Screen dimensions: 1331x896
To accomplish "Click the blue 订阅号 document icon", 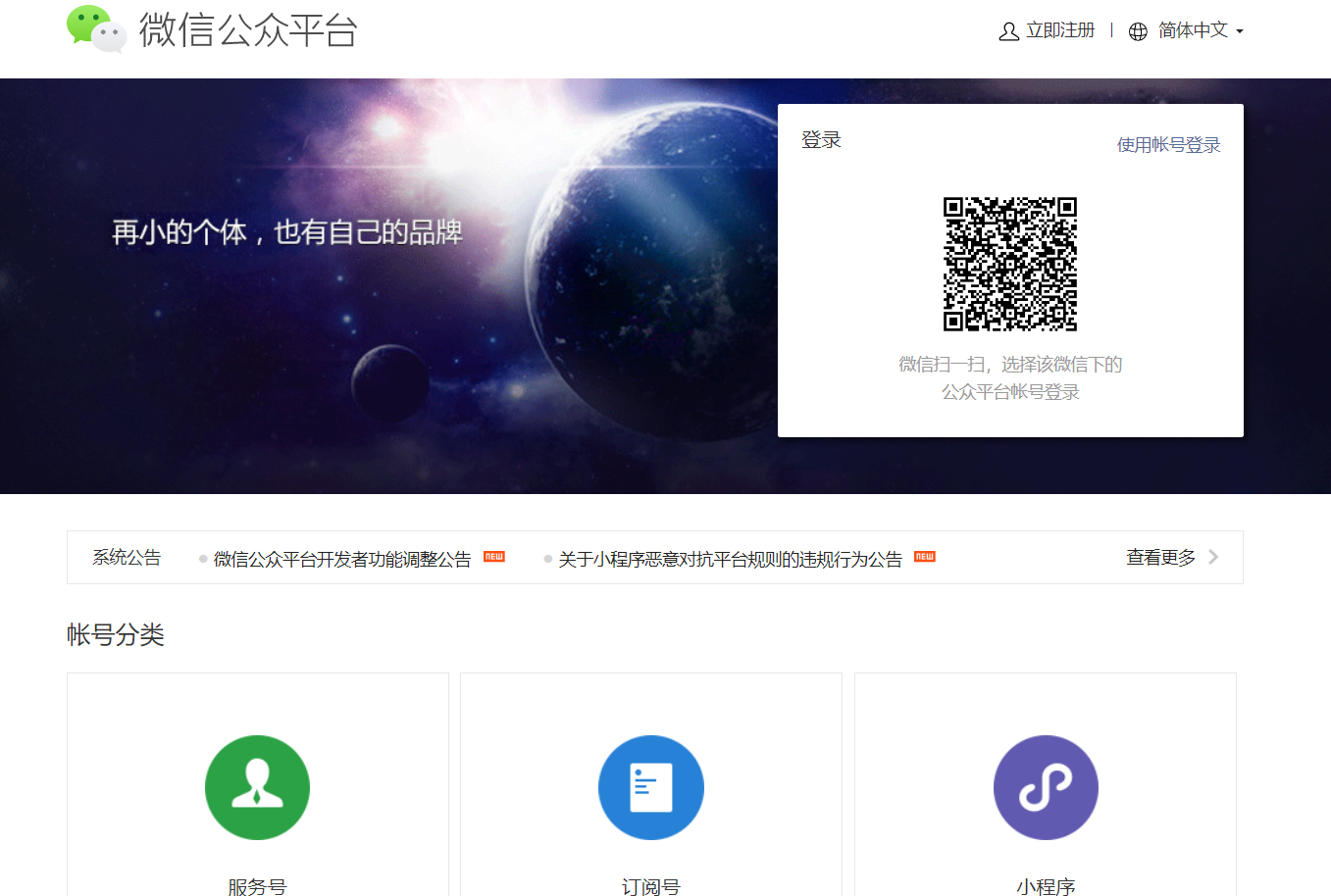I will 651,787.
